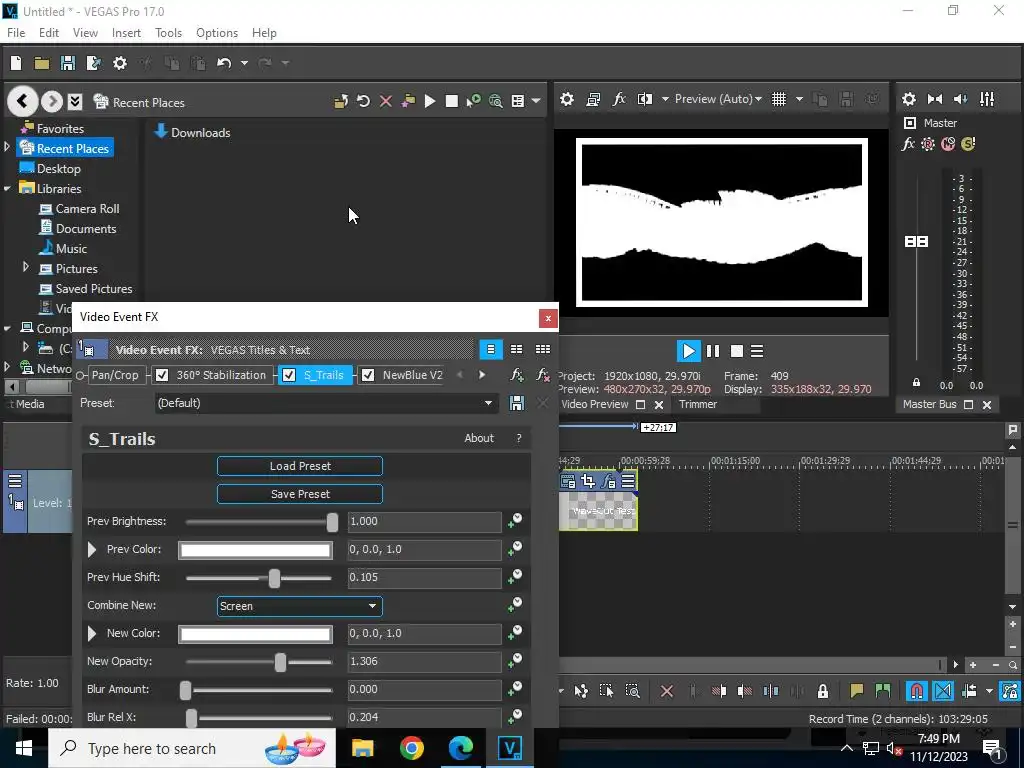Animate Prev Brightness keyframe icon
Viewport: 1024px width, 768px height.
515,520
